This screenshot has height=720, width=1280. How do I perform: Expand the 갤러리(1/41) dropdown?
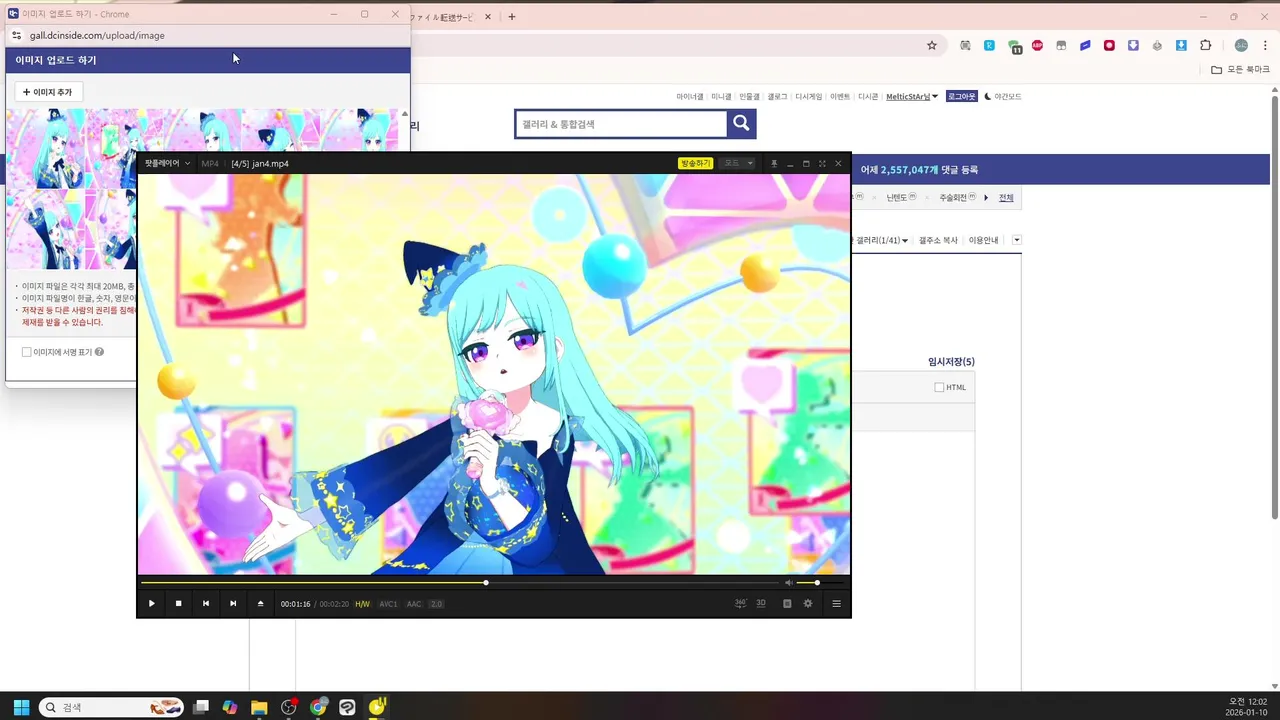pyautogui.click(x=882, y=240)
